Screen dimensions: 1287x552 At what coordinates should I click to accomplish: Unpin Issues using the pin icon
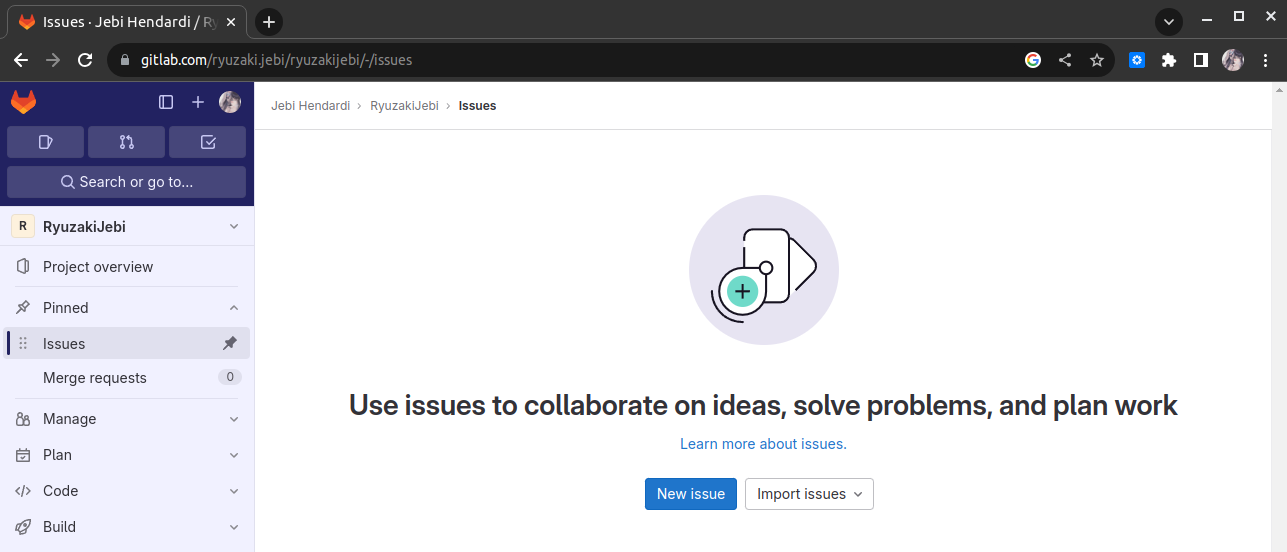(x=230, y=344)
